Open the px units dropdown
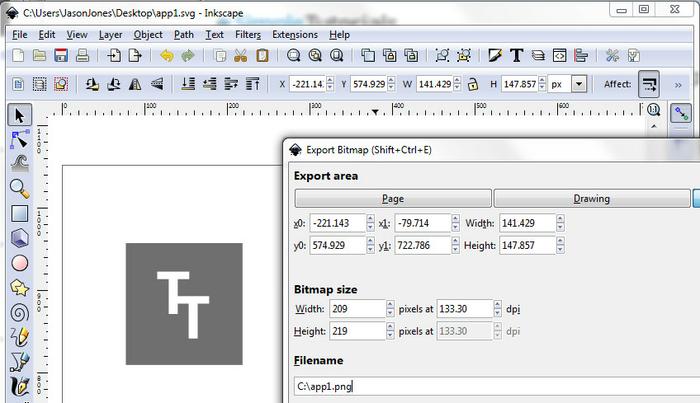The height and width of the screenshot is (403, 700). click(579, 84)
